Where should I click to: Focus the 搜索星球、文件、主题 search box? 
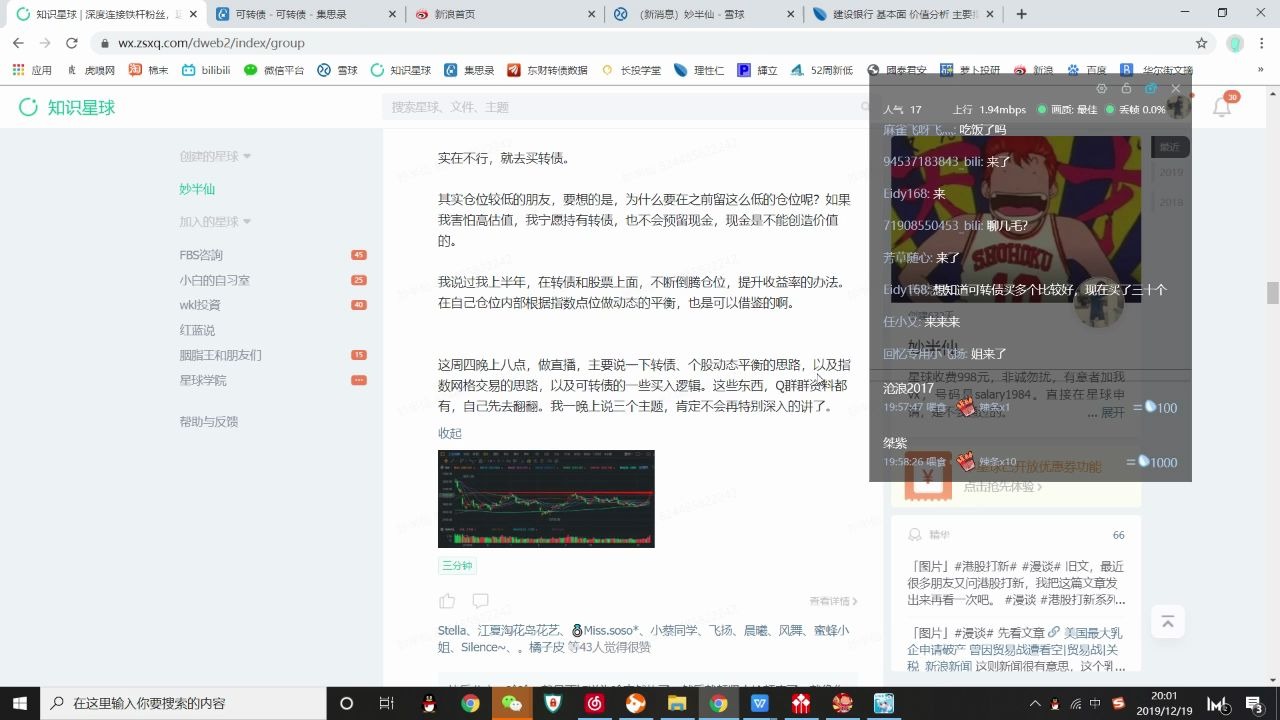coord(625,107)
